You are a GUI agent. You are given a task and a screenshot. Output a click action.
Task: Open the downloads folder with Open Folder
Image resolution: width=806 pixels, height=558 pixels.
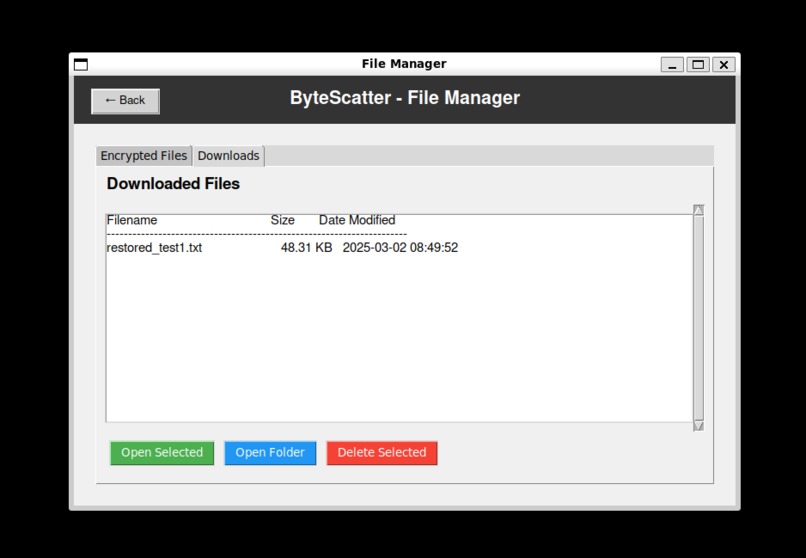click(270, 453)
